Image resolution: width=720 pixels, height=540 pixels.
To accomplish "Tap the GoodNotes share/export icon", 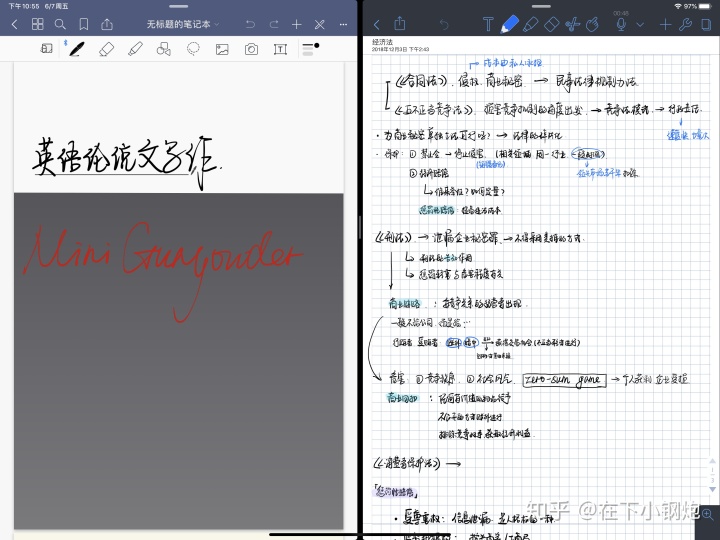I will tap(107, 24).
